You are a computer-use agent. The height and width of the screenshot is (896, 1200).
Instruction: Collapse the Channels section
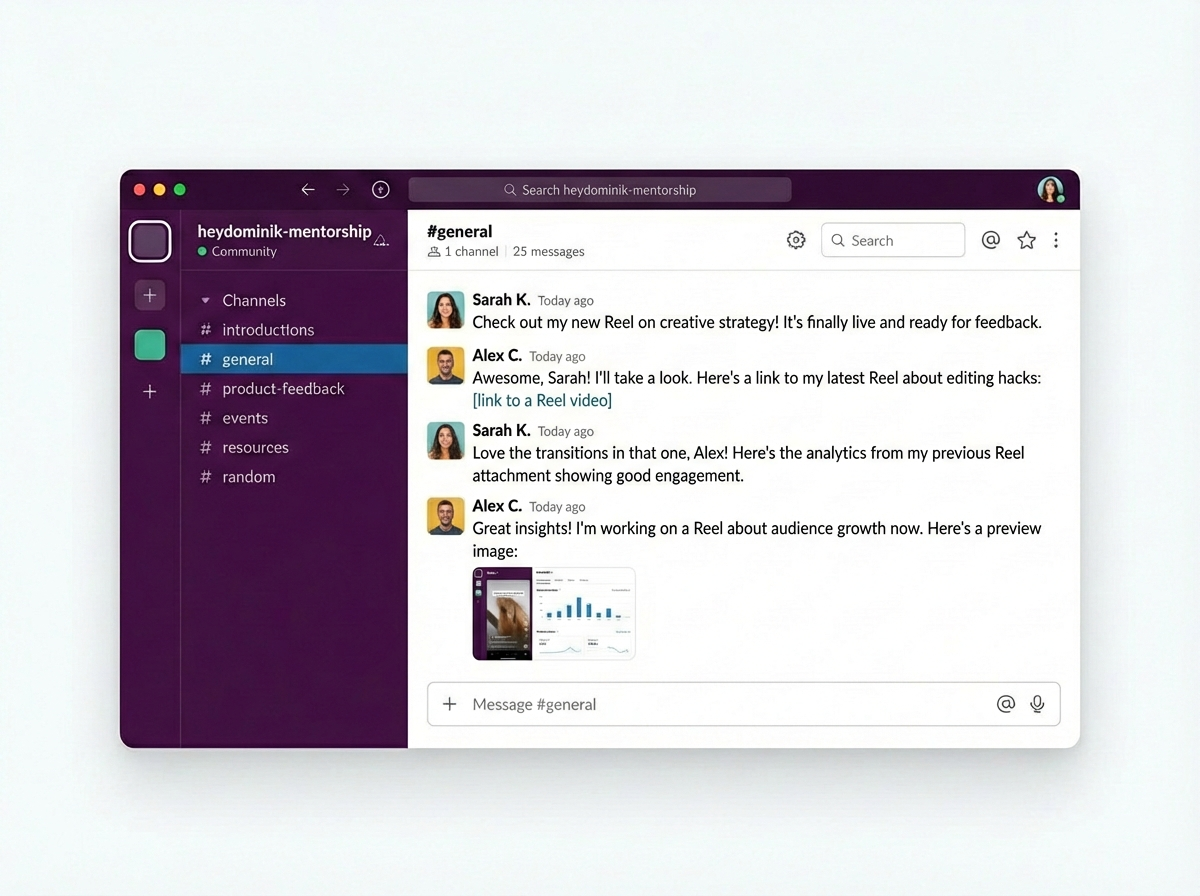[x=207, y=300]
